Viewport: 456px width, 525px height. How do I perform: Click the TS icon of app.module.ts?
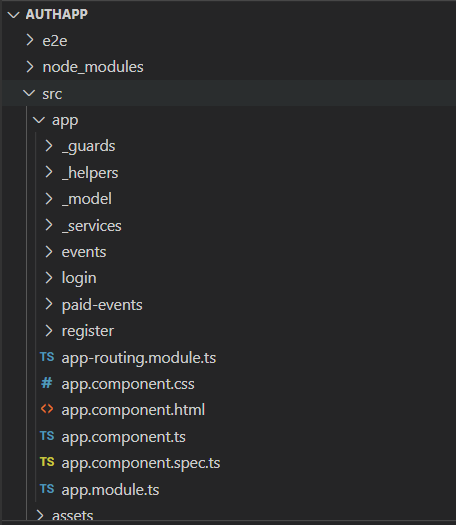point(47,489)
